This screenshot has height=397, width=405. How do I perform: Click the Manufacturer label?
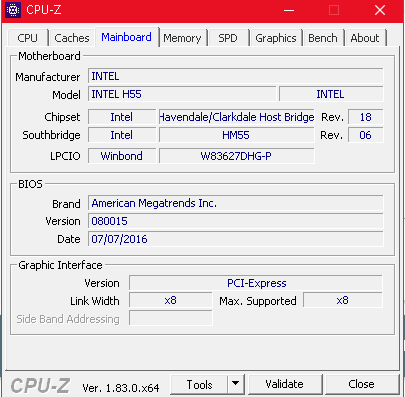point(48,77)
